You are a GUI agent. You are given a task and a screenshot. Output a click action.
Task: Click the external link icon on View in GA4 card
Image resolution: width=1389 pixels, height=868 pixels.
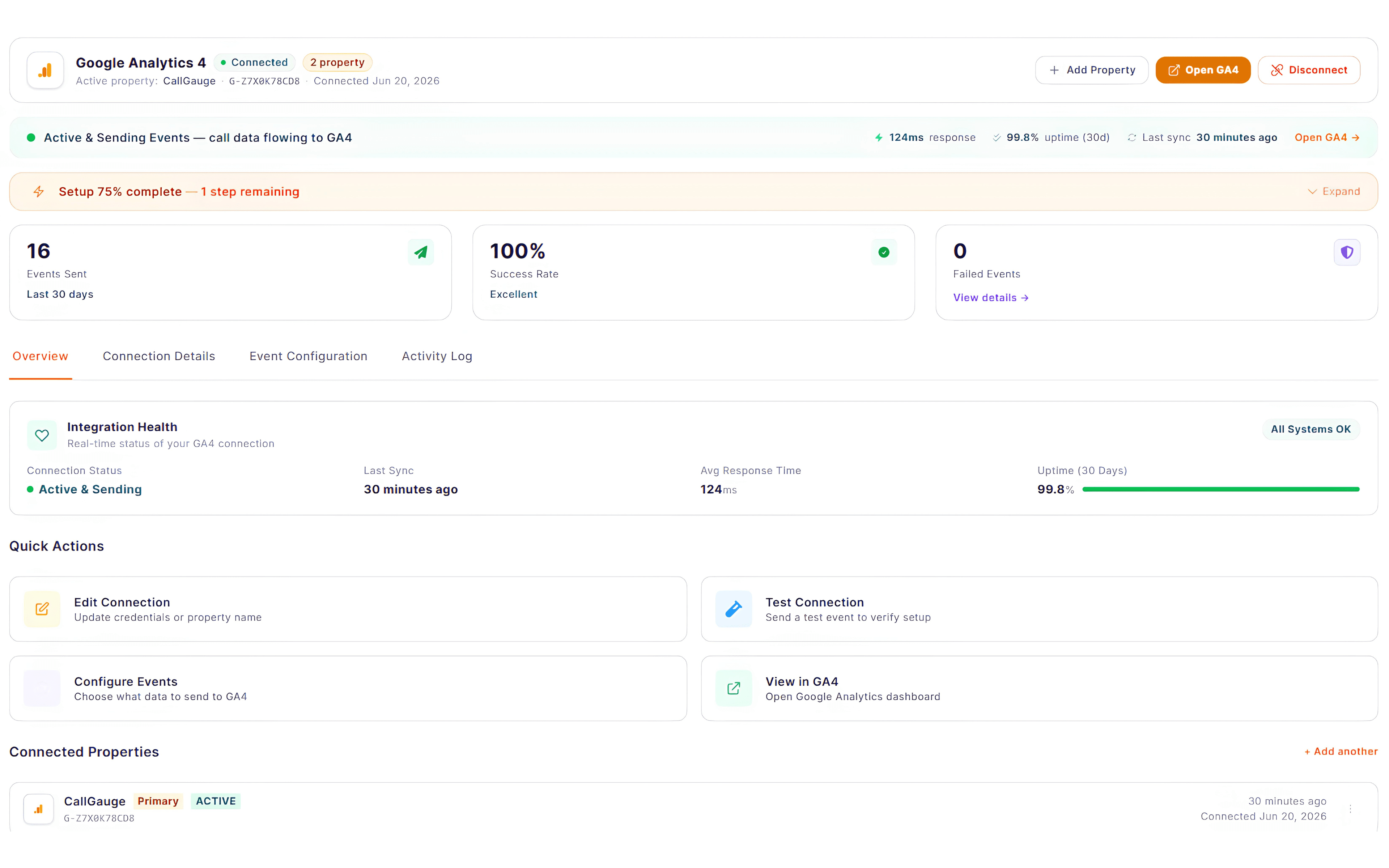(x=734, y=688)
